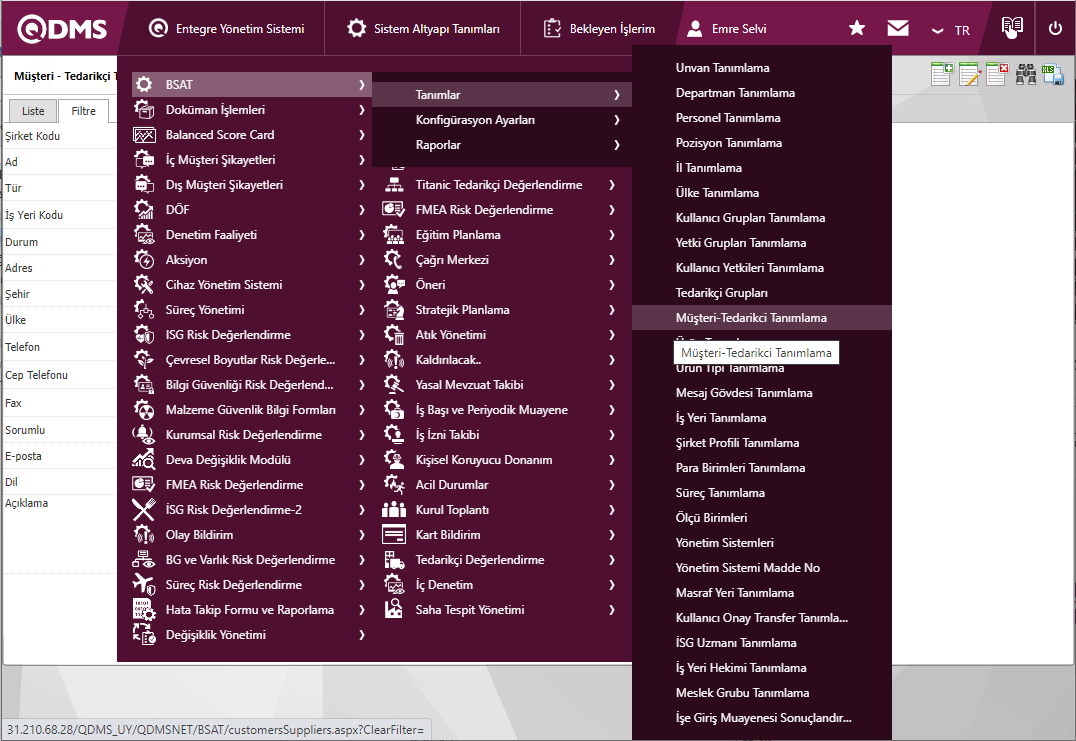Select Müşteri-Tedarikci Tanımlama menu item
This screenshot has height=741, width=1076.
(x=751, y=318)
